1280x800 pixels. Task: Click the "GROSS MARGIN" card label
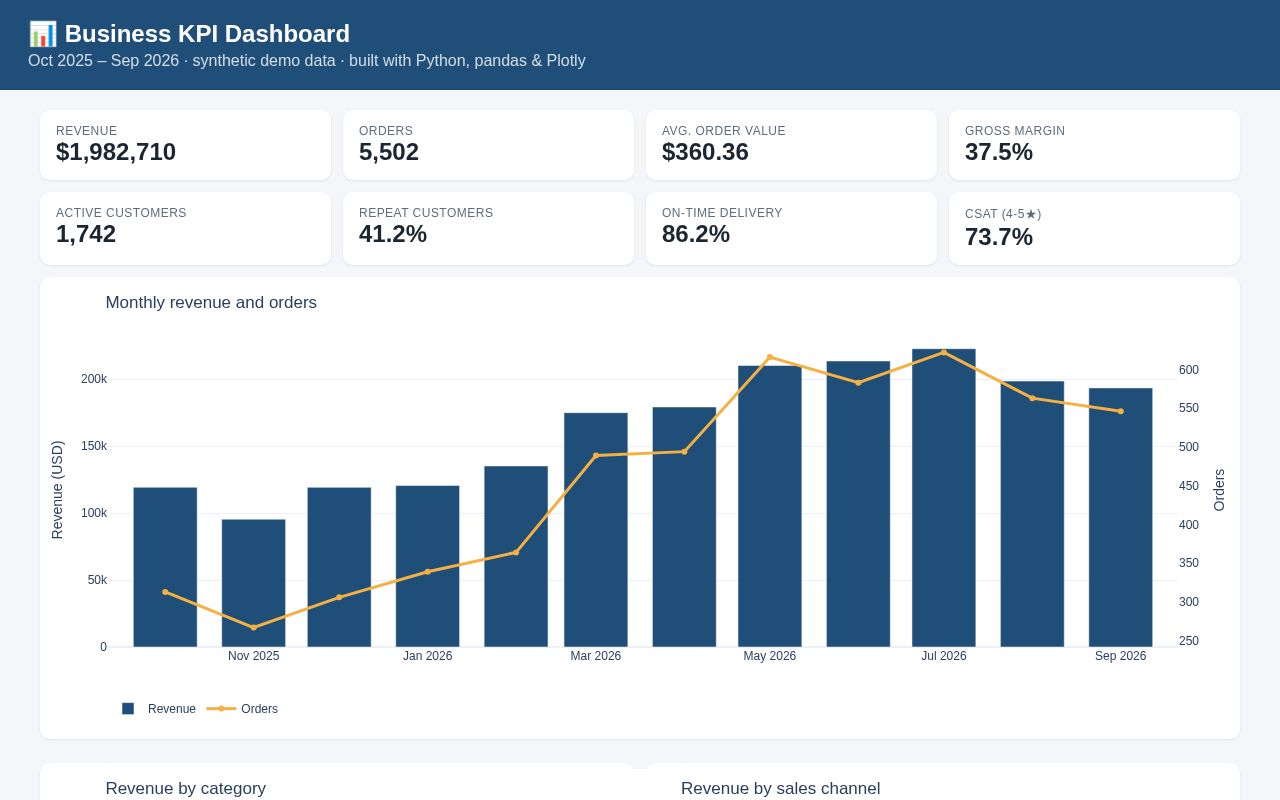tap(1015, 131)
